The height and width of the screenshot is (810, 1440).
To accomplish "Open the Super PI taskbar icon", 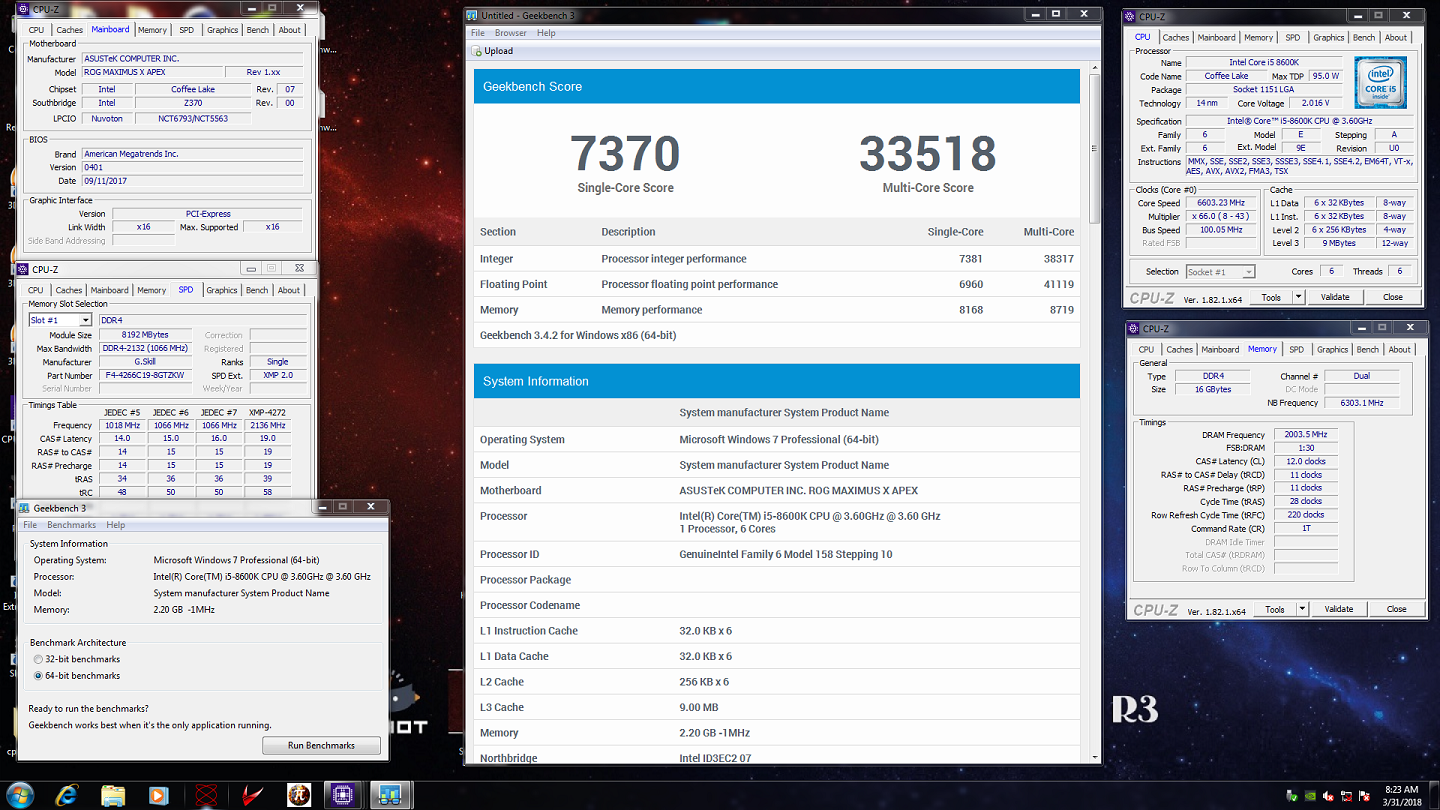I will (x=297, y=795).
